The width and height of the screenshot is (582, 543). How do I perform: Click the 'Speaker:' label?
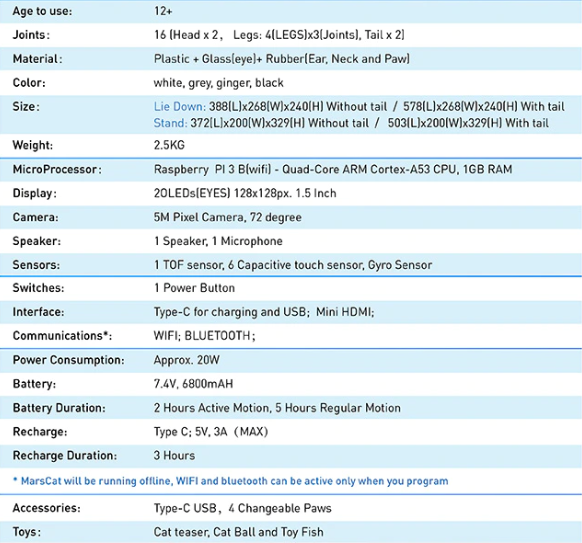point(37,241)
